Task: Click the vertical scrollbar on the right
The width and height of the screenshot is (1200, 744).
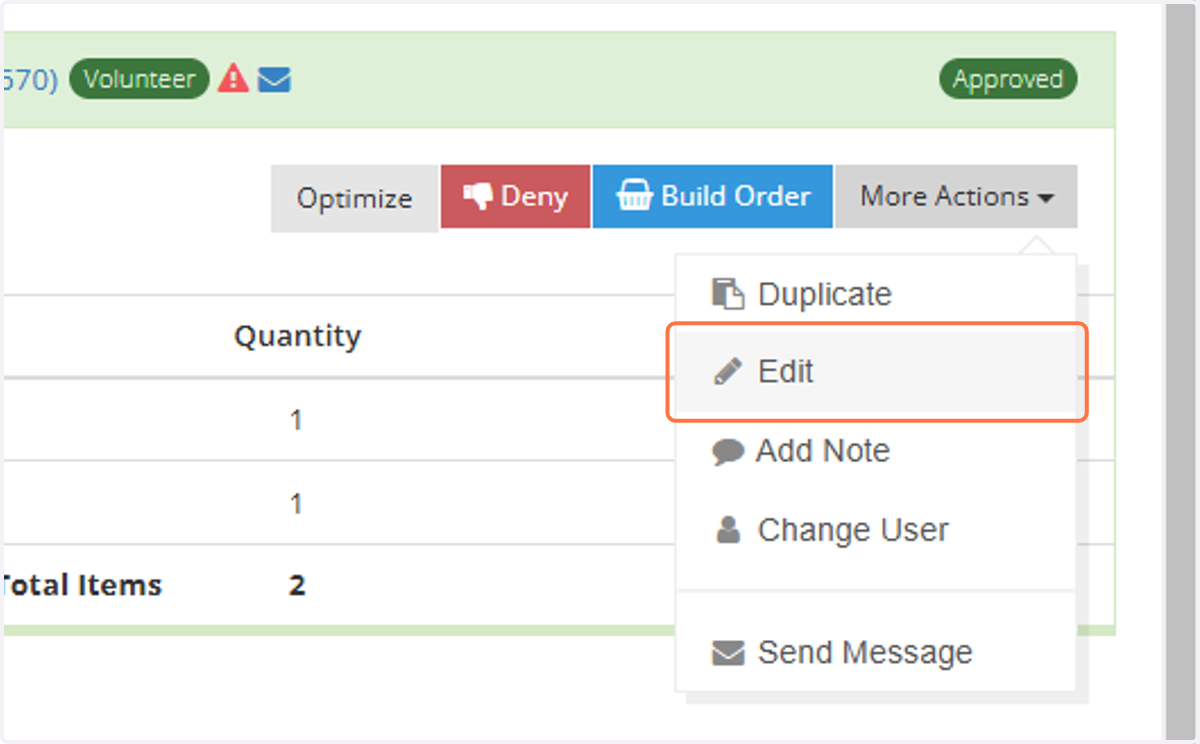Action: click(x=1182, y=370)
